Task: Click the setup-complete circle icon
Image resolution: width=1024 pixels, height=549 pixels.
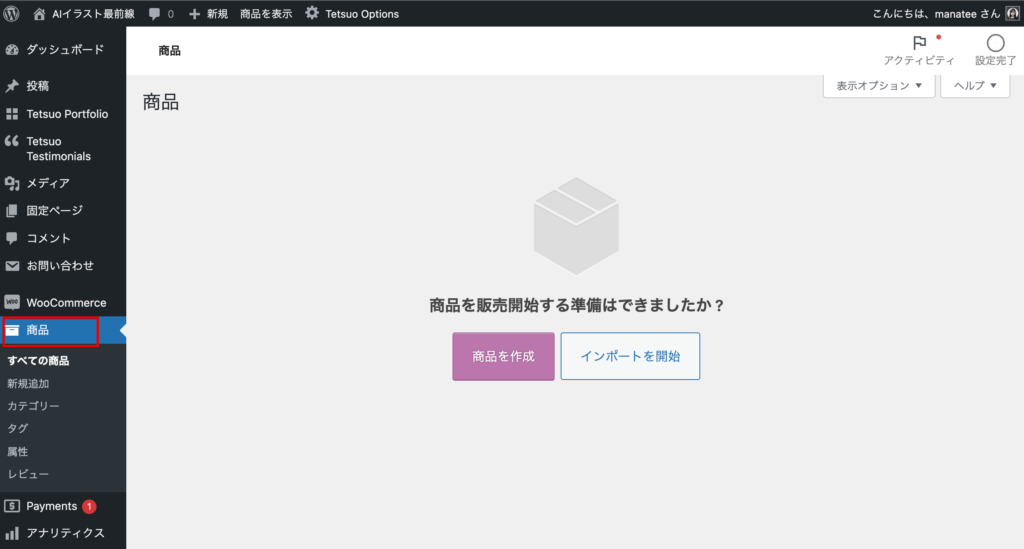Action: (x=995, y=43)
